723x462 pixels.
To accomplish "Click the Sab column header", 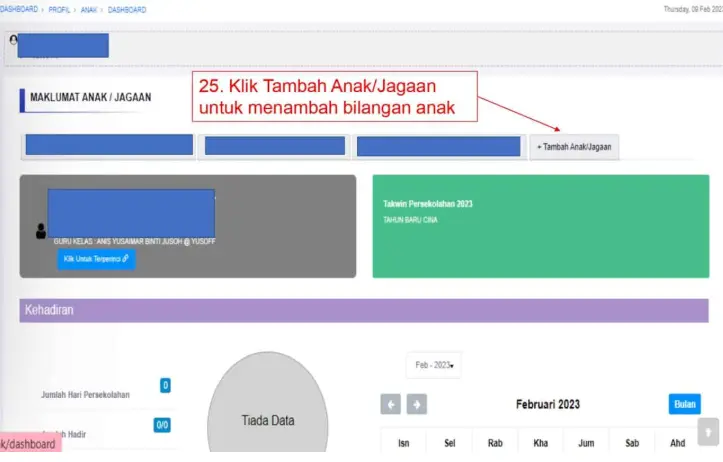I will pyautogui.click(x=632, y=443).
